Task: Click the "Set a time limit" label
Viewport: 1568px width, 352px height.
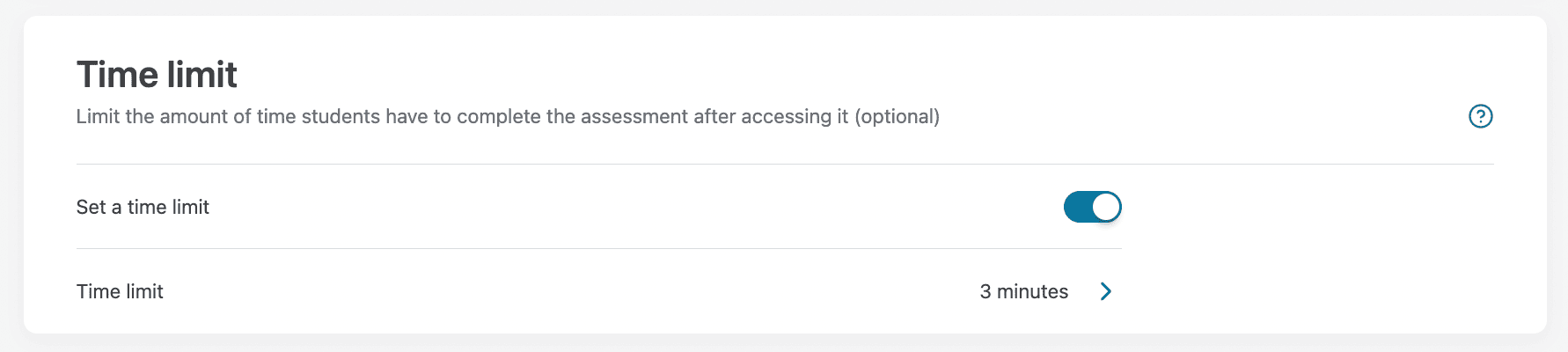Action: tap(143, 207)
